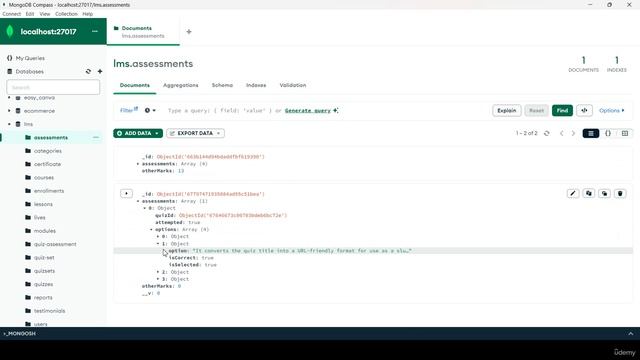Open the query history clock dropdown

click(x=150, y=110)
